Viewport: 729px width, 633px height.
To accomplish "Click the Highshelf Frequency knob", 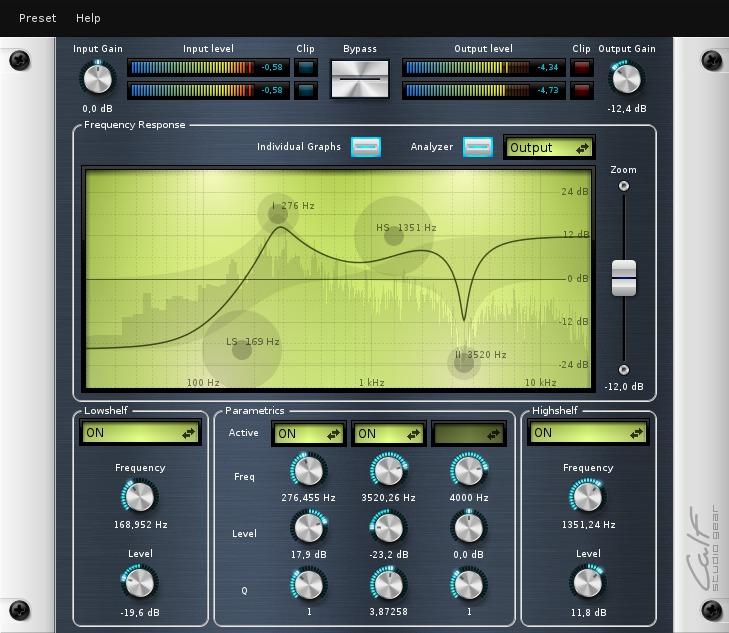I will click(588, 496).
